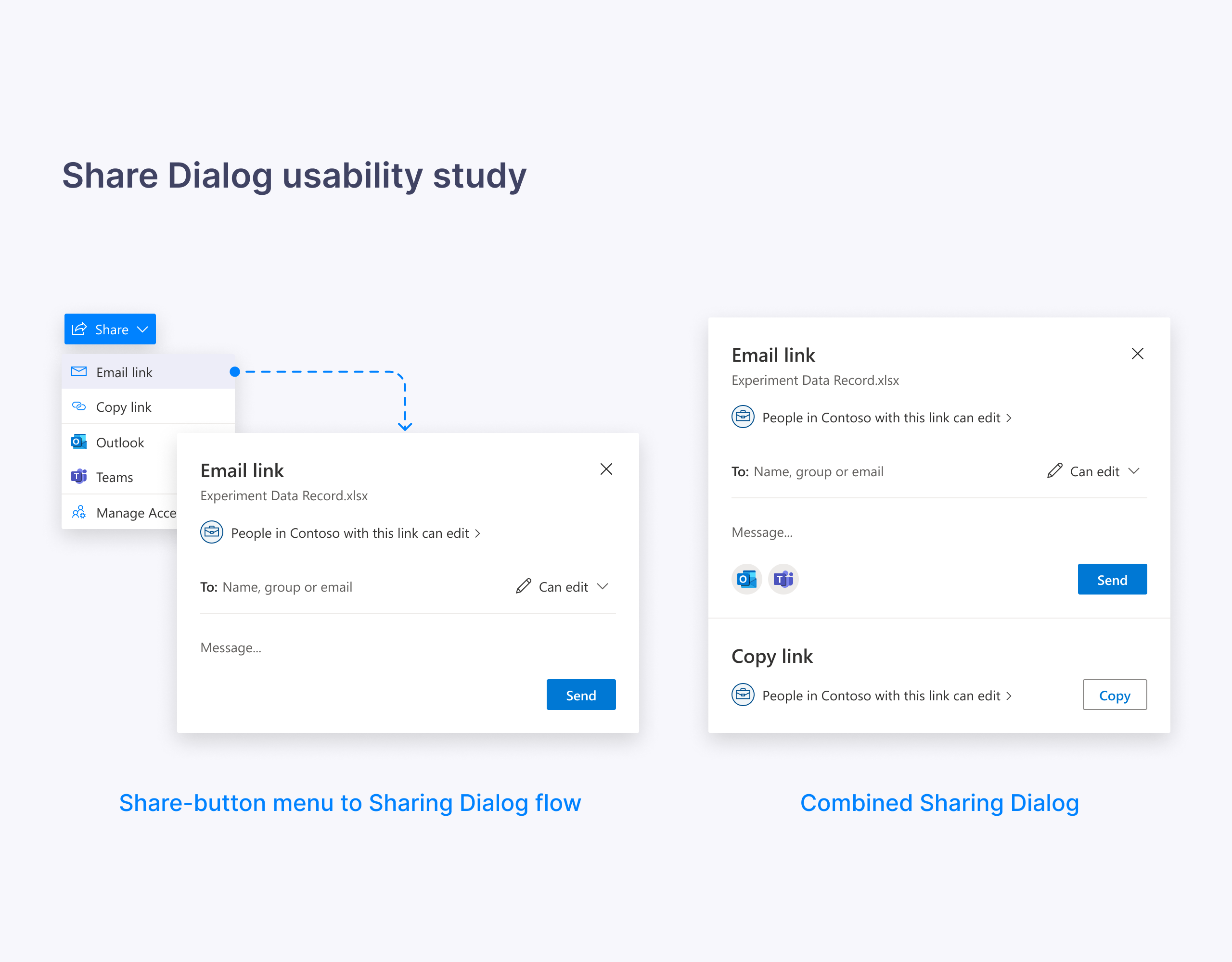Click the share/export icon on Share button

[81, 329]
